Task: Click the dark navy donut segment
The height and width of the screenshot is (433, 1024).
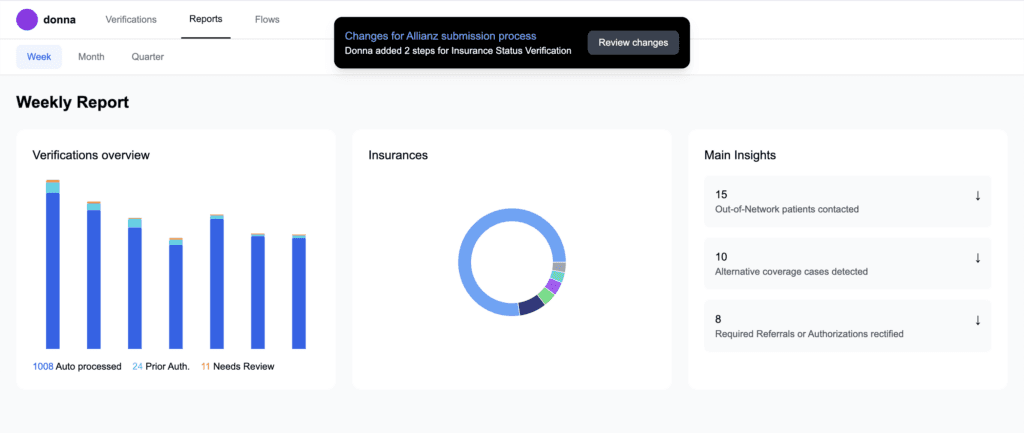Action: pos(530,306)
